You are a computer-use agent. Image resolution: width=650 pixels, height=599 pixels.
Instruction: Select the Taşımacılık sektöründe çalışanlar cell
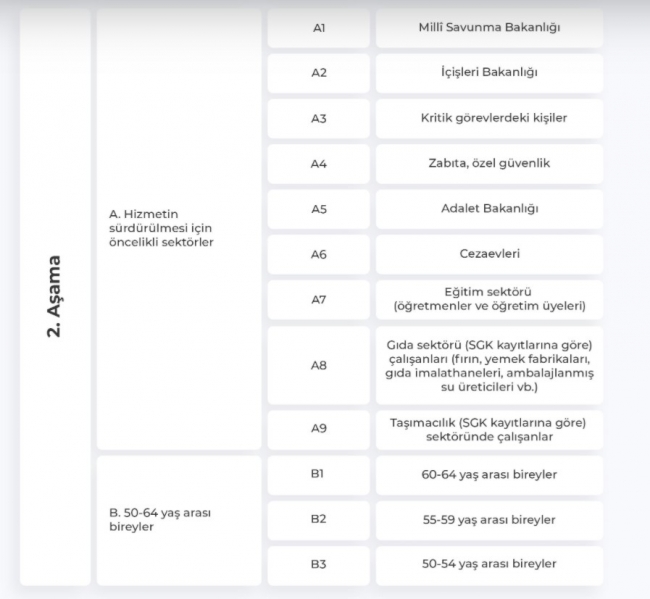[489, 429]
